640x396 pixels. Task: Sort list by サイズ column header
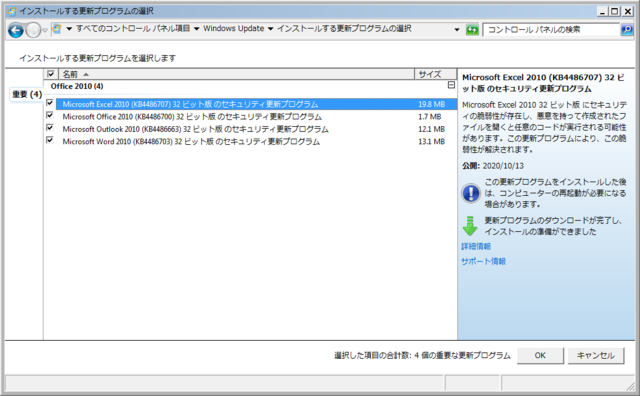[436, 74]
